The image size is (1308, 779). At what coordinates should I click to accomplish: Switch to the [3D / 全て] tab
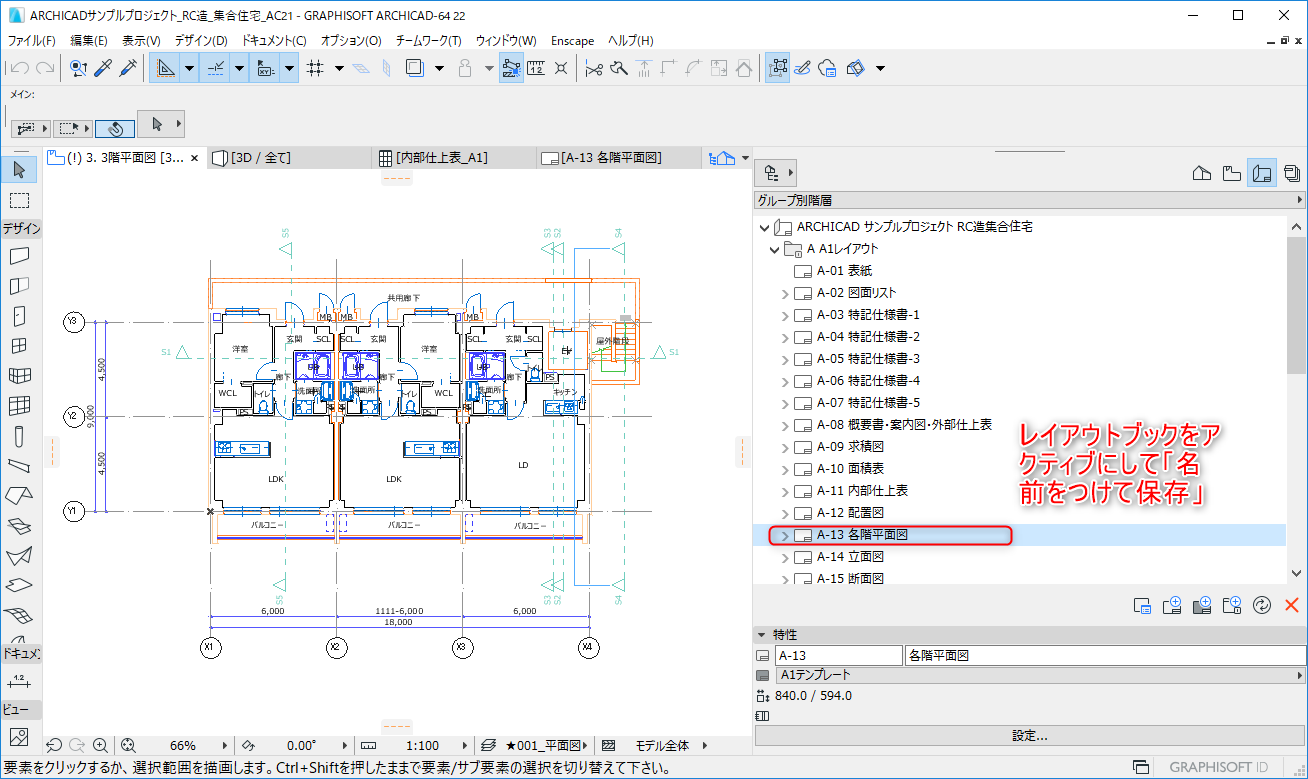(291, 158)
